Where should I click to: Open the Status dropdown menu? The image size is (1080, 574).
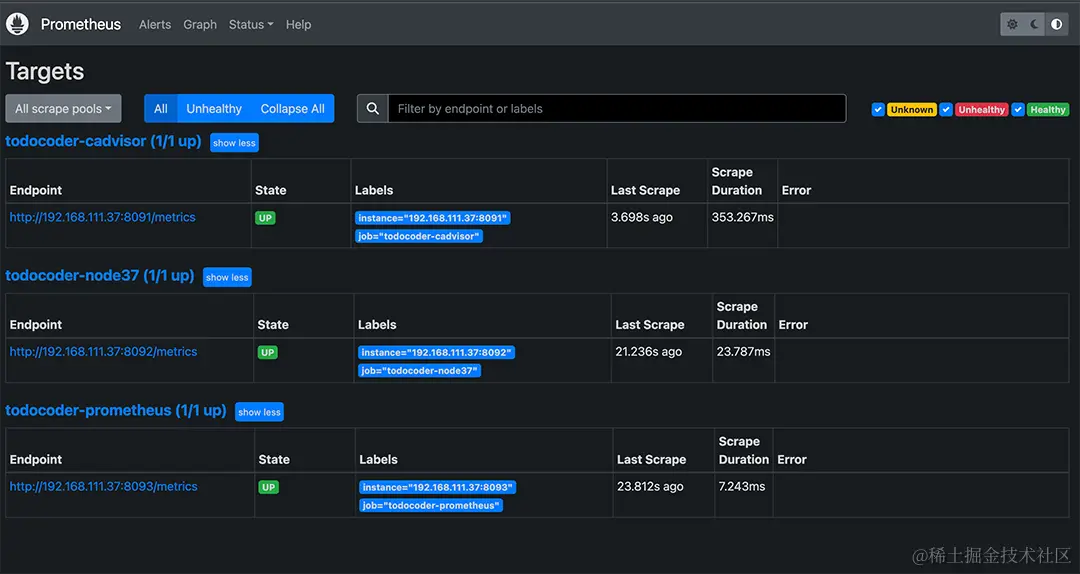[251, 24]
